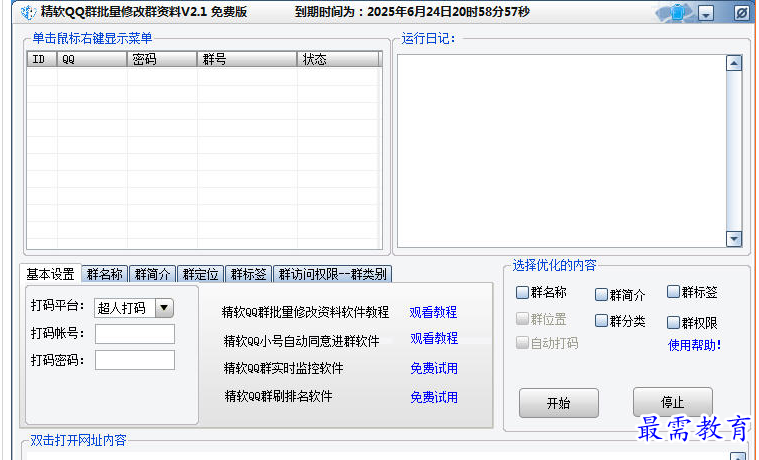Click 免费试用 link for 群实时监控软件
This screenshot has height=460, width=759.
(434, 368)
